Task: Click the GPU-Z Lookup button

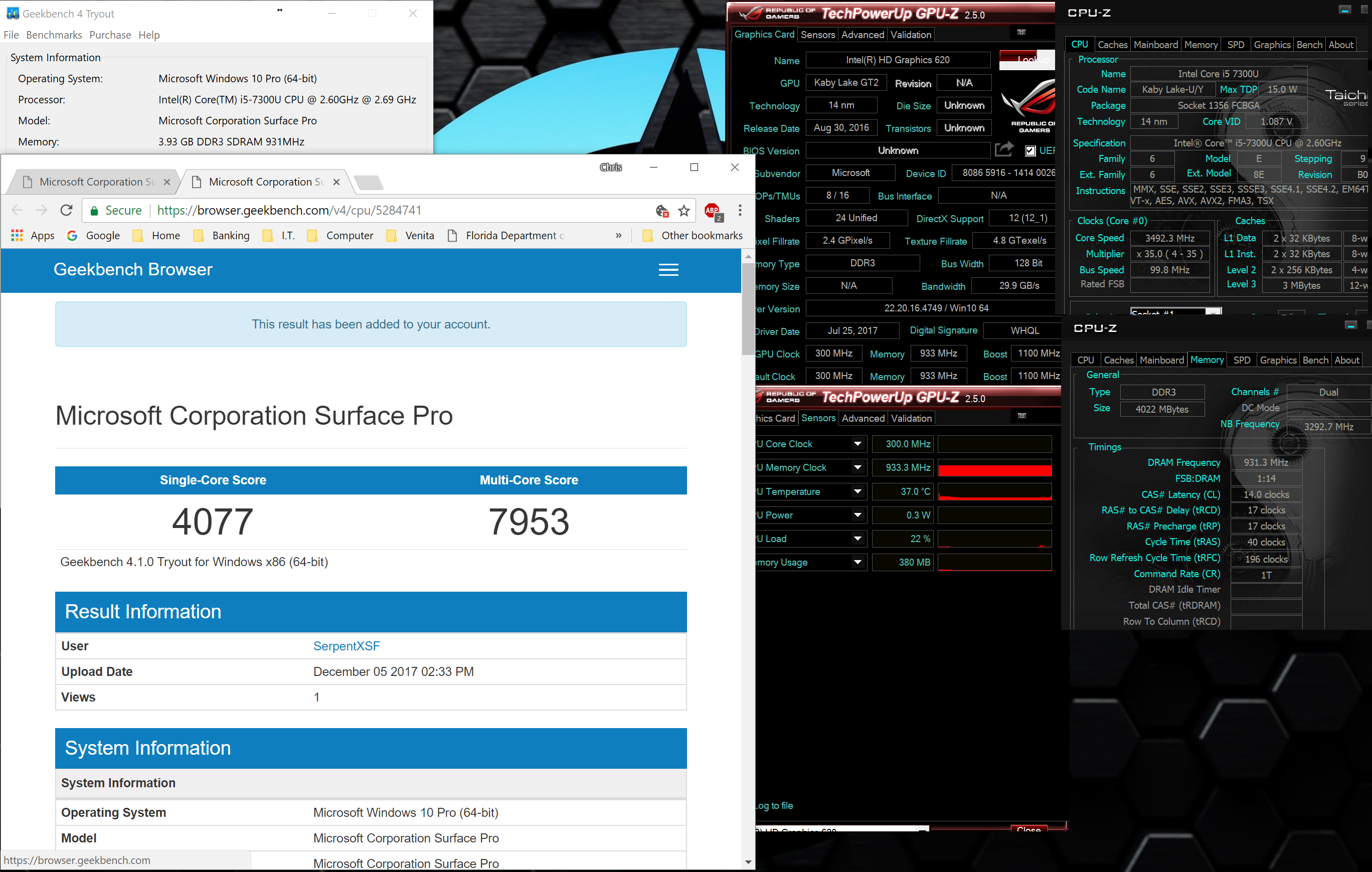Action: pyautogui.click(x=1026, y=60)
